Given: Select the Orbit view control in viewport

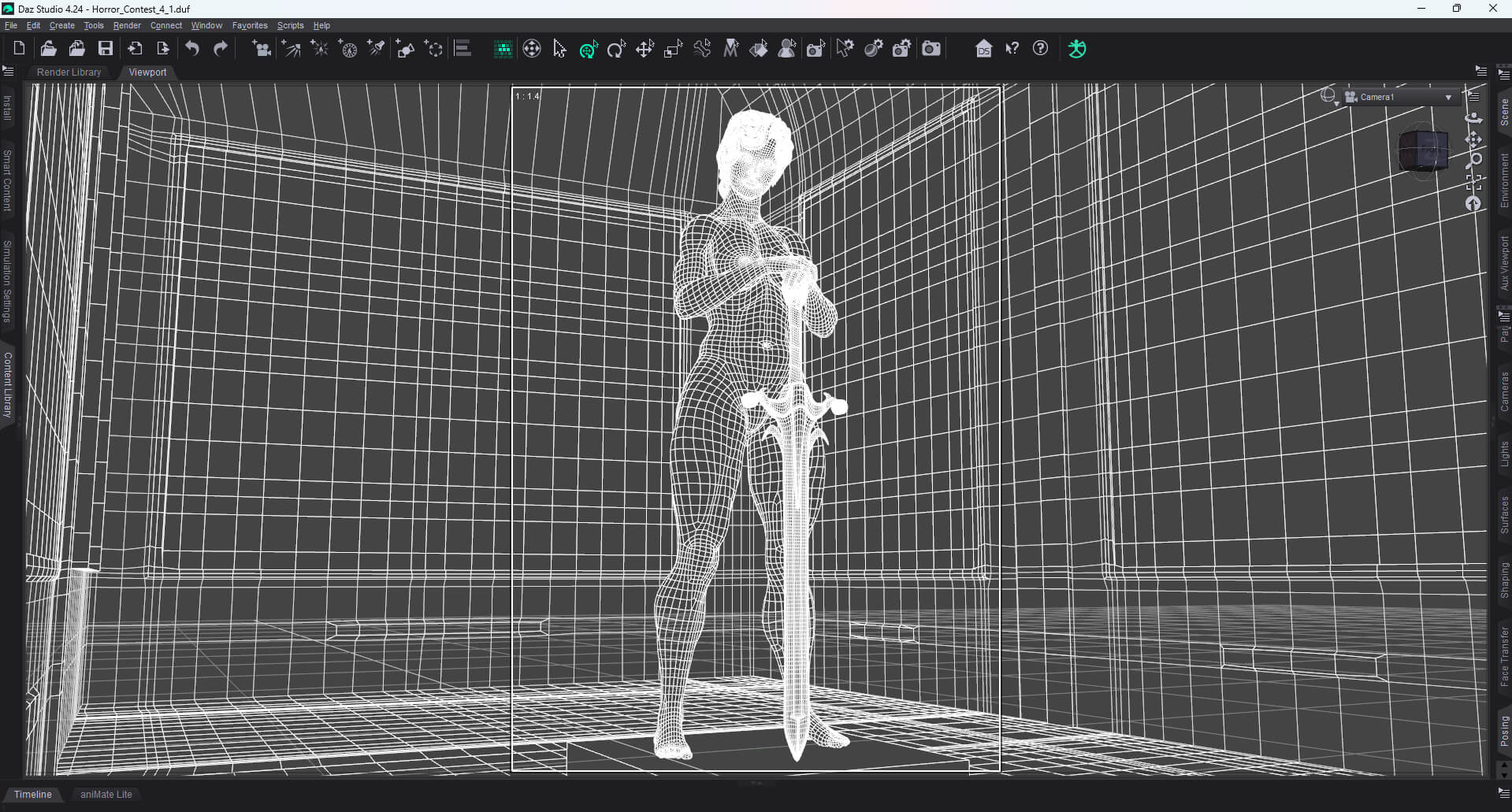Looking at the screenshot, I should 1473,117.
